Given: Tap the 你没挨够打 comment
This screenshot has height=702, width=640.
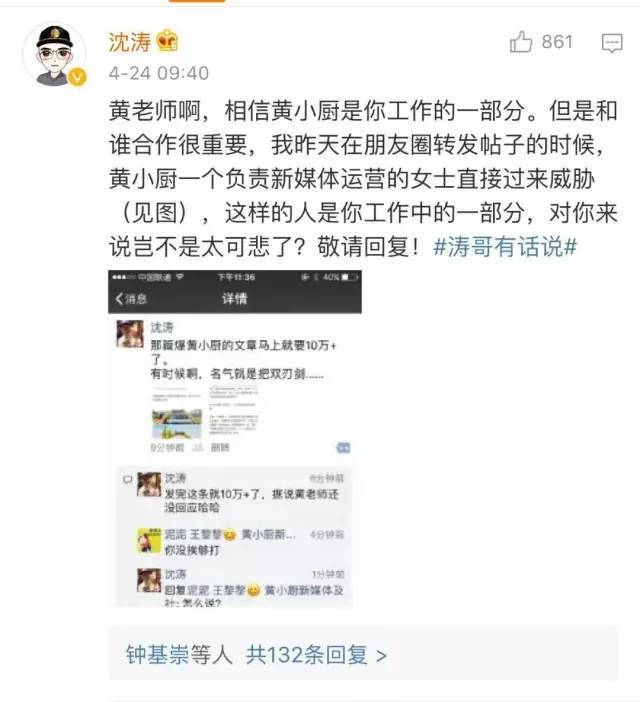Looking at the screenshot, I should [x=192, y=550].
